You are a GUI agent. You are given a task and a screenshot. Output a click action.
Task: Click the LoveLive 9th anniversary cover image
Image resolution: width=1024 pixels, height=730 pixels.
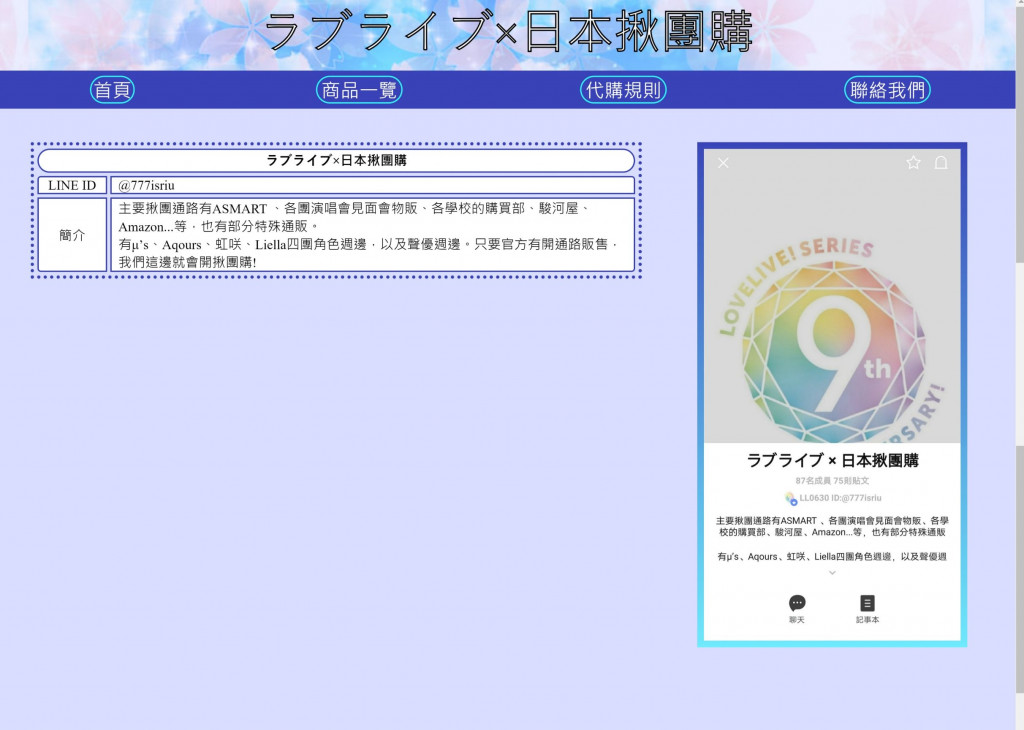point(832,296)
